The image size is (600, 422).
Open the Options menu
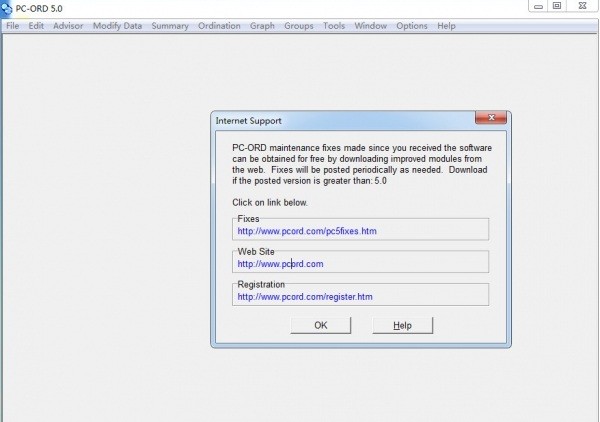coord(411,26)
